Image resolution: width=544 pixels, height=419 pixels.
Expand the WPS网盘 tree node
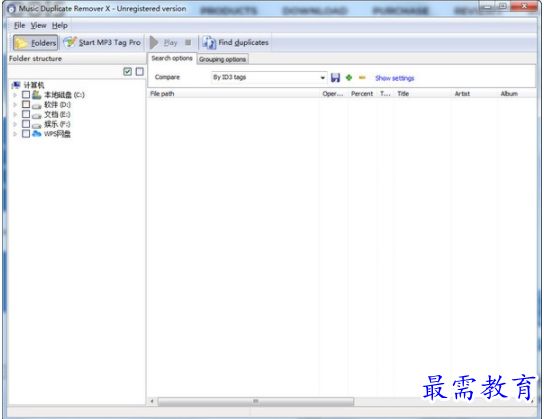[x=15, y=134]
